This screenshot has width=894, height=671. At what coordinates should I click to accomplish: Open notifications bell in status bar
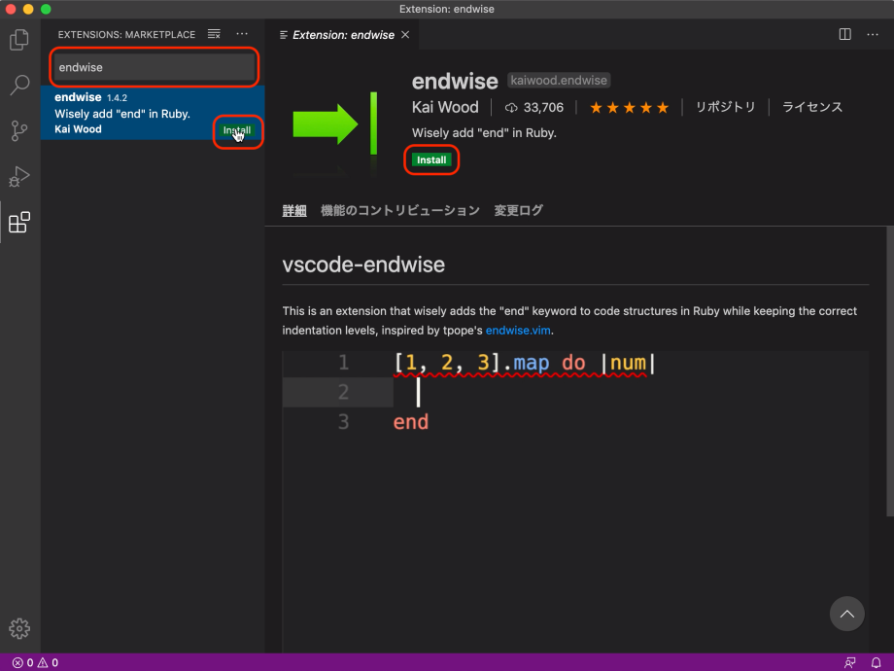876,662
